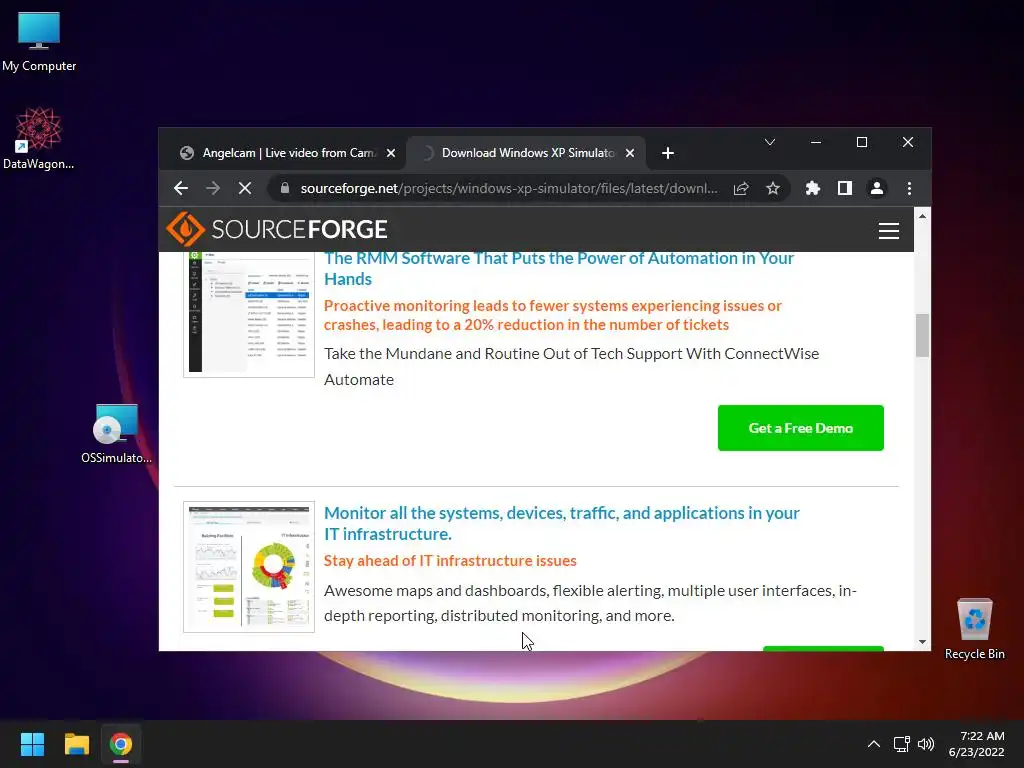
Task: Click the Chrome taskbar icon
Action: [121, 744]
